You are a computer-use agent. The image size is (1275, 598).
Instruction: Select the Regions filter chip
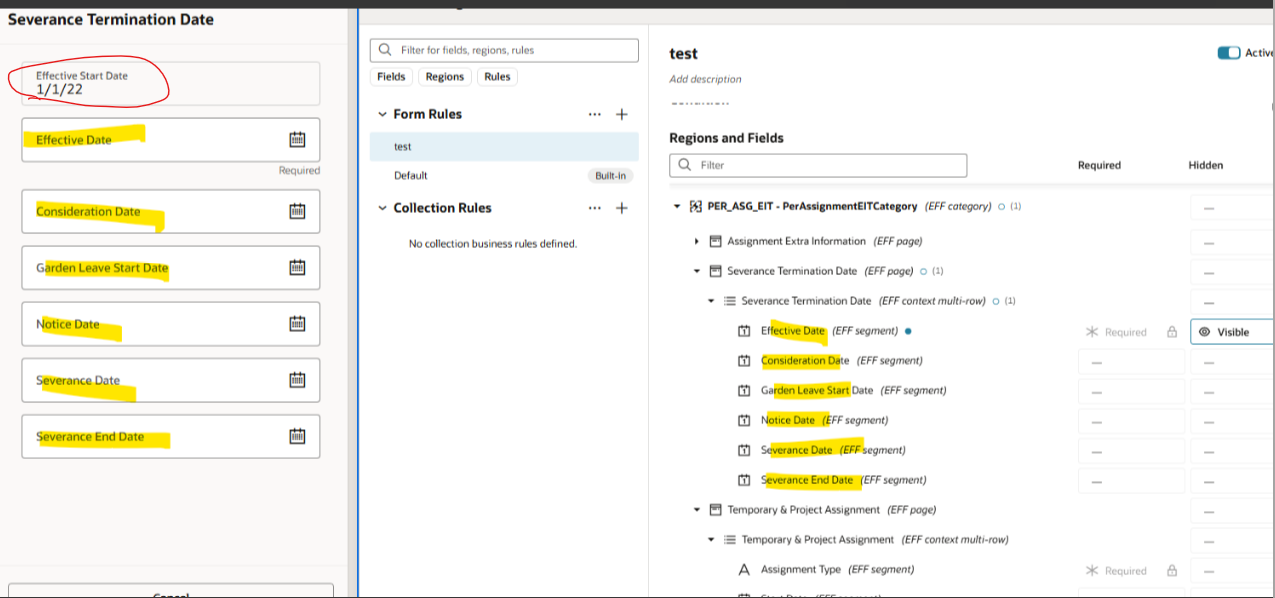[x=445, y=77]
